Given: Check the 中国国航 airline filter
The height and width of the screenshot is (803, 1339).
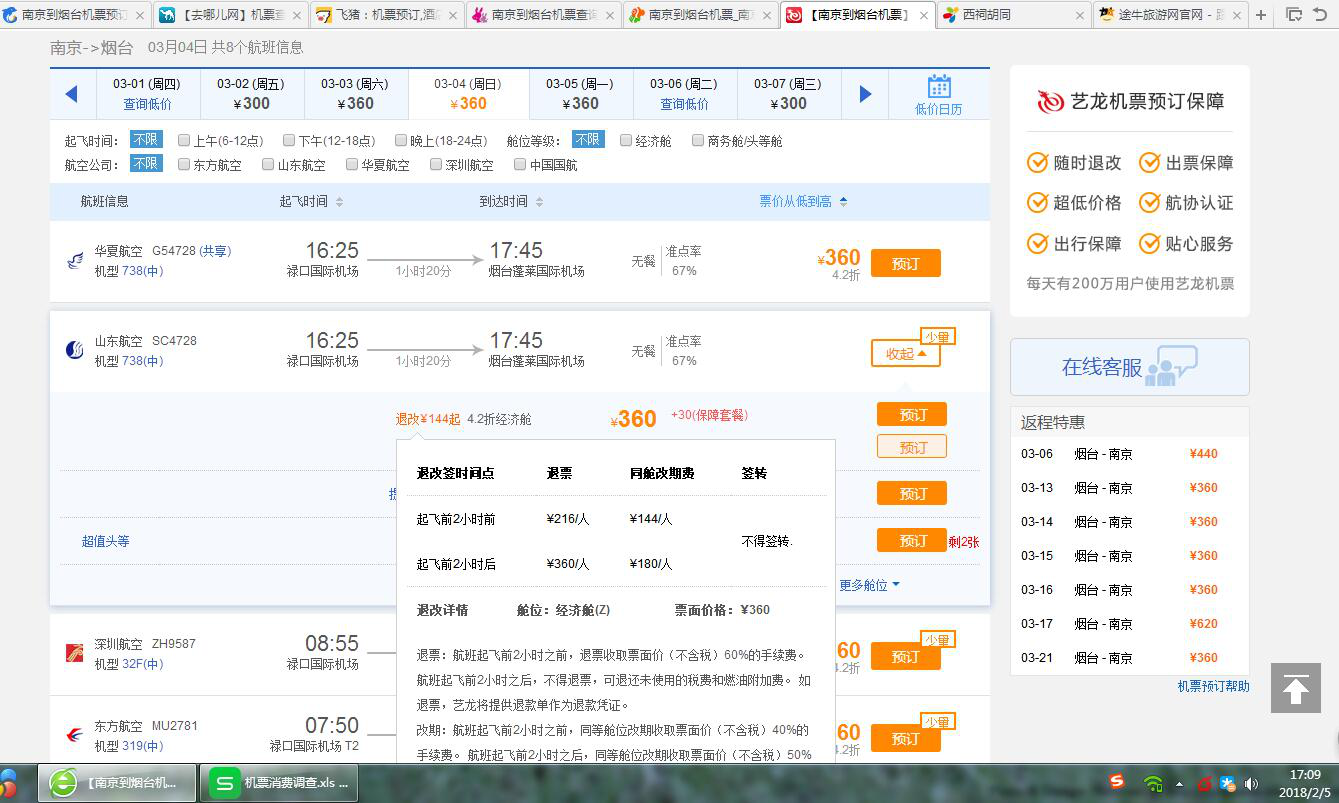Looking at the screenshot, I should pyautogui.click(x=518, y=163).
